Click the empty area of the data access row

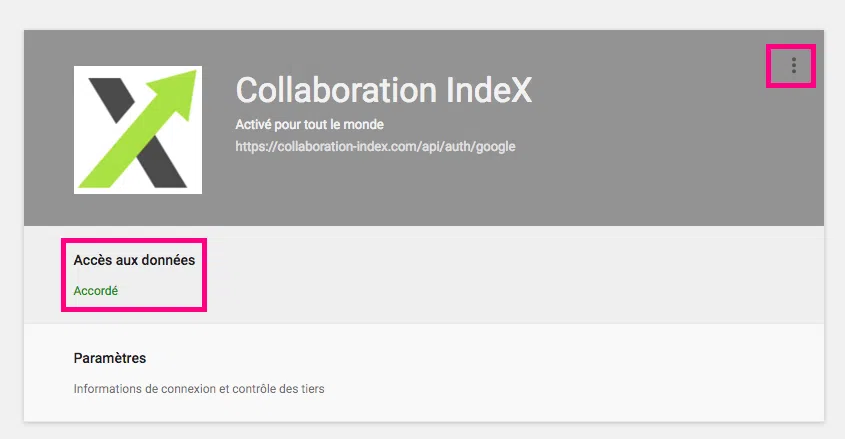tap(512, 275)
